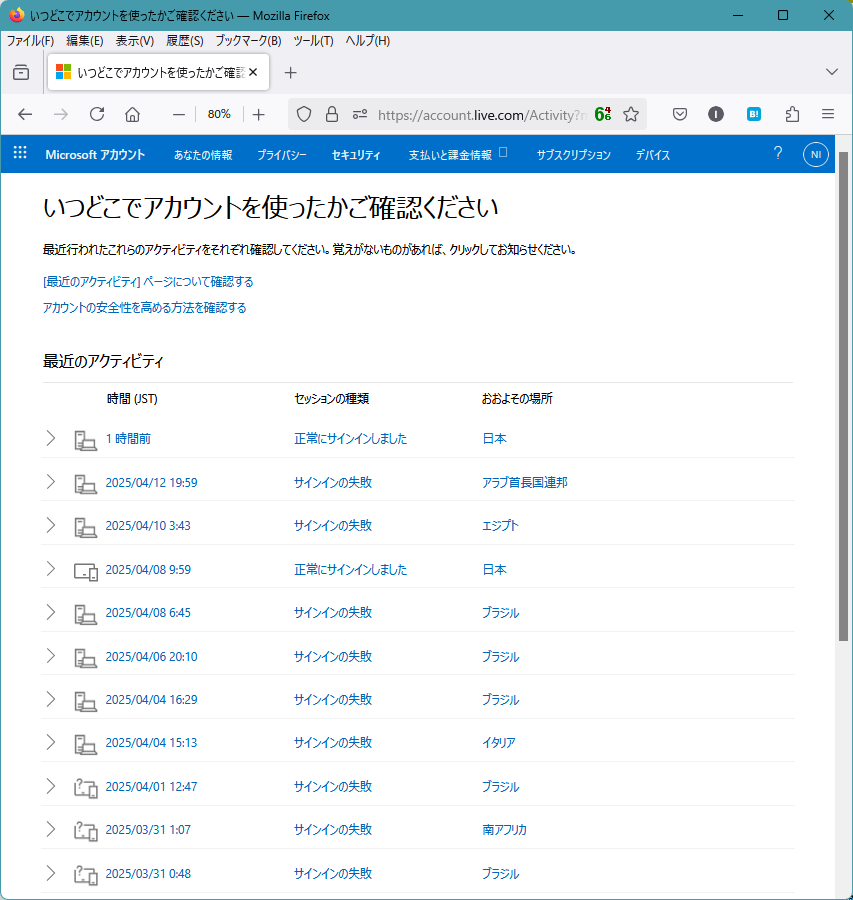853x900 pixels.
Task: Click アラブ首長国連邦 location text
Action: [x=525, y=482]
